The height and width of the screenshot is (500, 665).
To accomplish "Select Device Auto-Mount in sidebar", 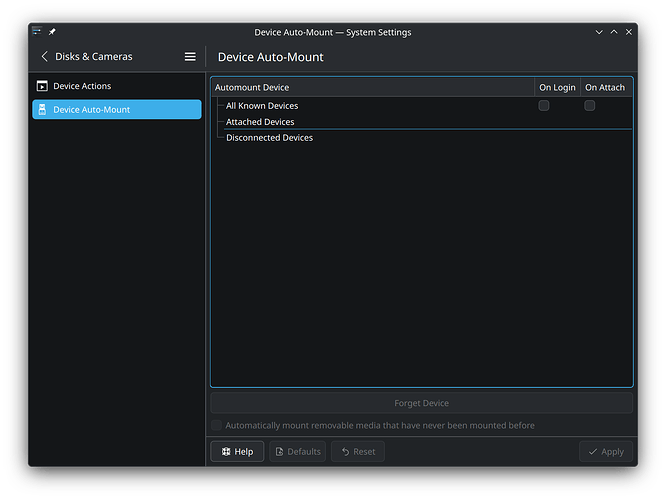I will click(x=91, y=110).
